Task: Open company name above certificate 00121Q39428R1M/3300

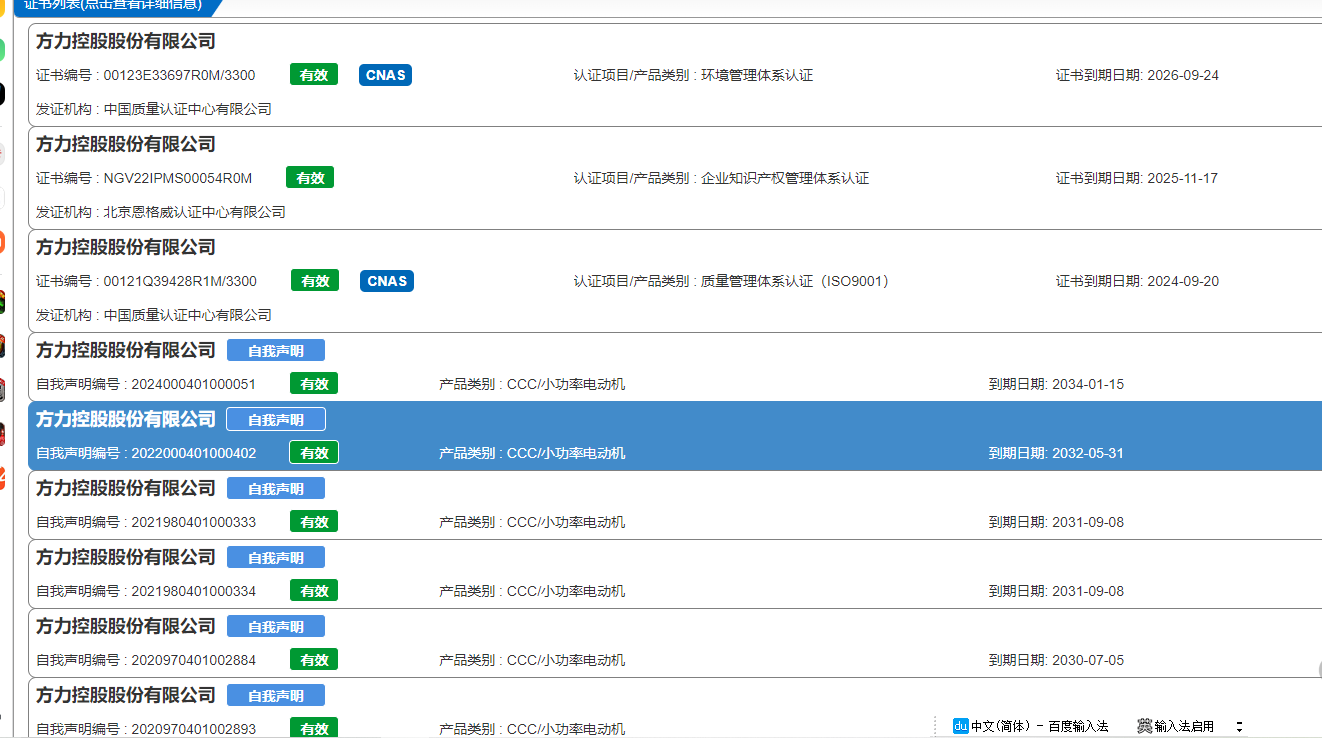Action: pos(126,248)
